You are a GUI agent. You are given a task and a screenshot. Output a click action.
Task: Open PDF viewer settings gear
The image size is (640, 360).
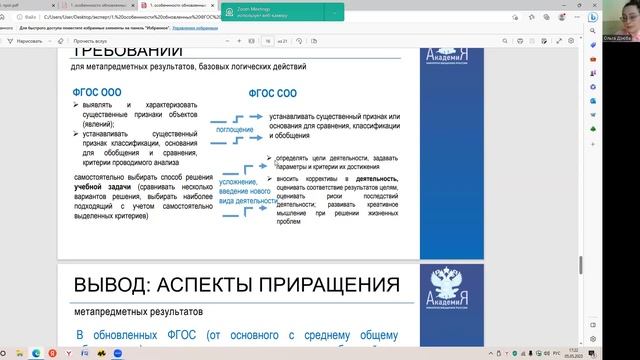(x=571, y=41)
